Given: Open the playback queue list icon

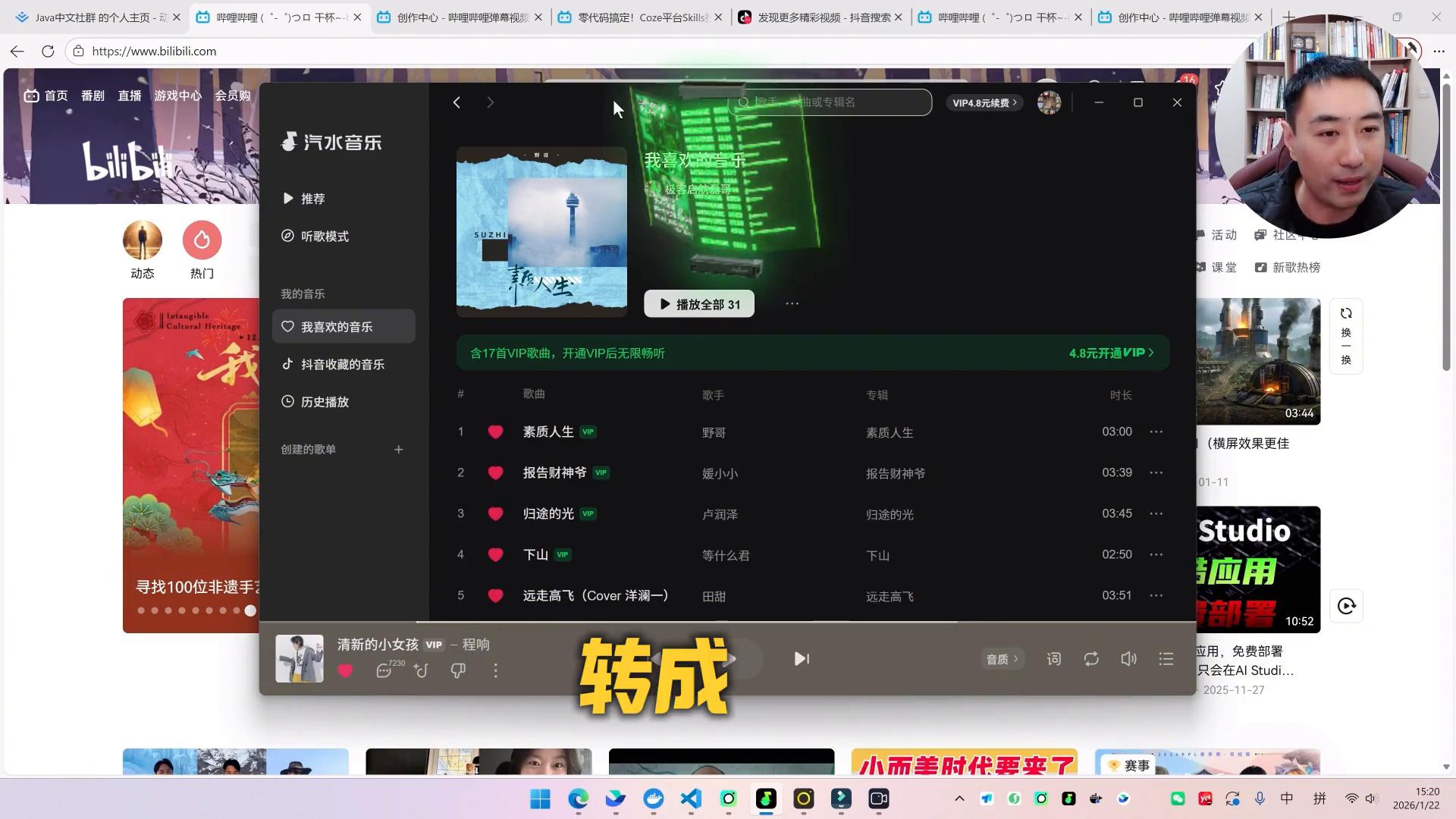Looking at the screenshot, I should (1166, 659).
